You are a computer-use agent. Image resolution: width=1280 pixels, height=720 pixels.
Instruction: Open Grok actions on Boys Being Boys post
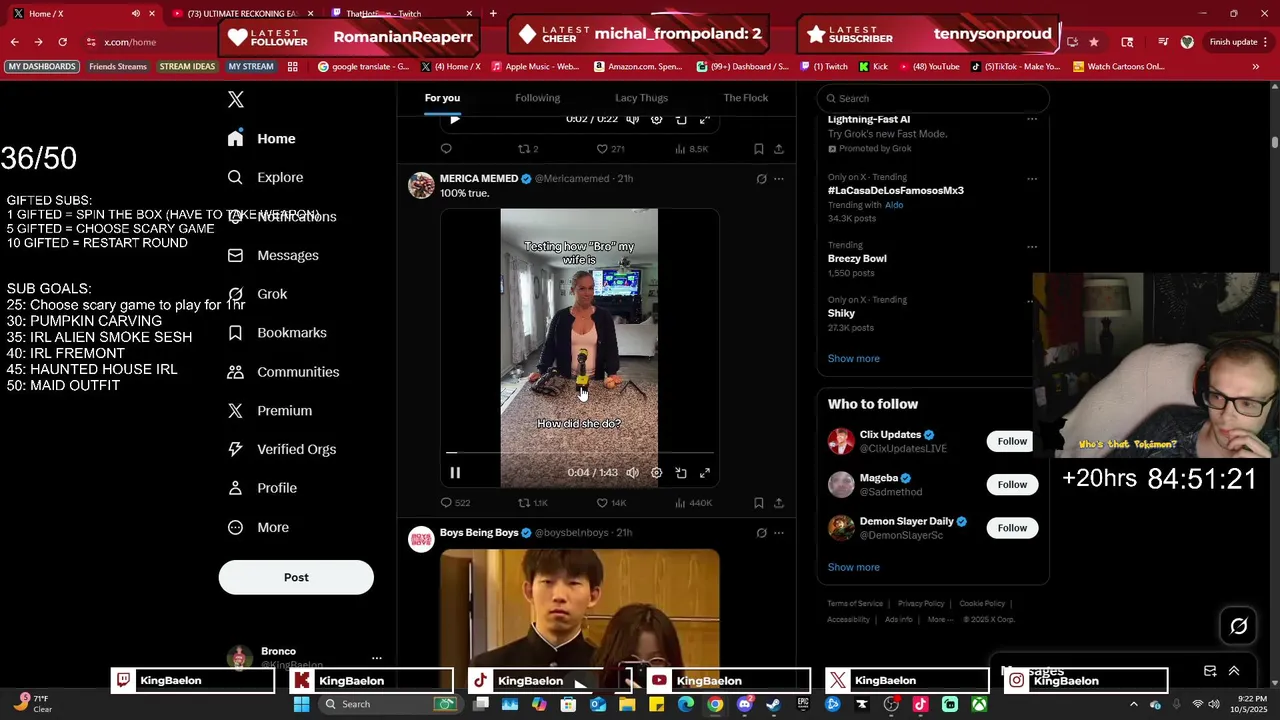tap(761, 533)
